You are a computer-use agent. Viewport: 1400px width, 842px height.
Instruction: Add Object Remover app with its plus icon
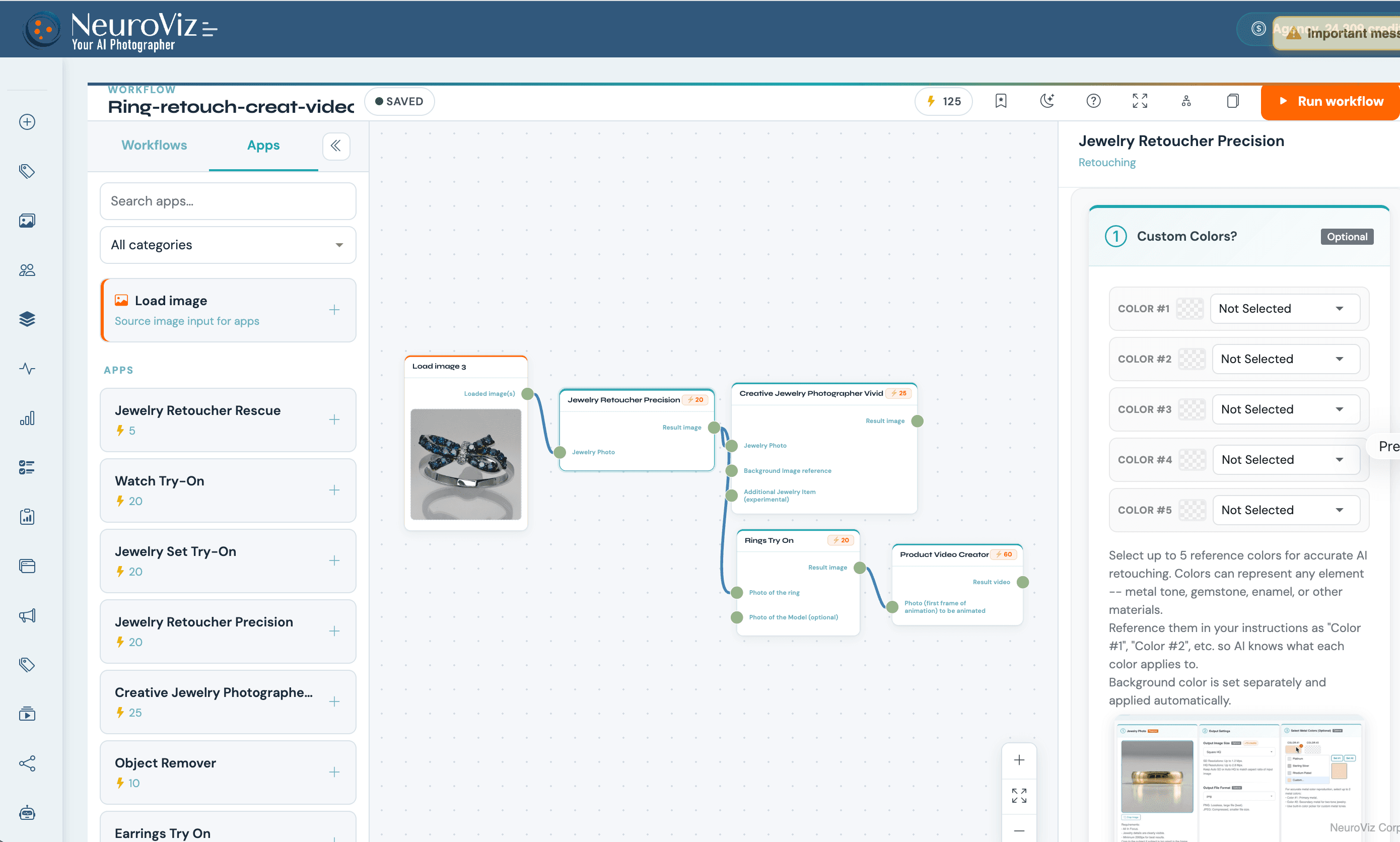(335, 772)
